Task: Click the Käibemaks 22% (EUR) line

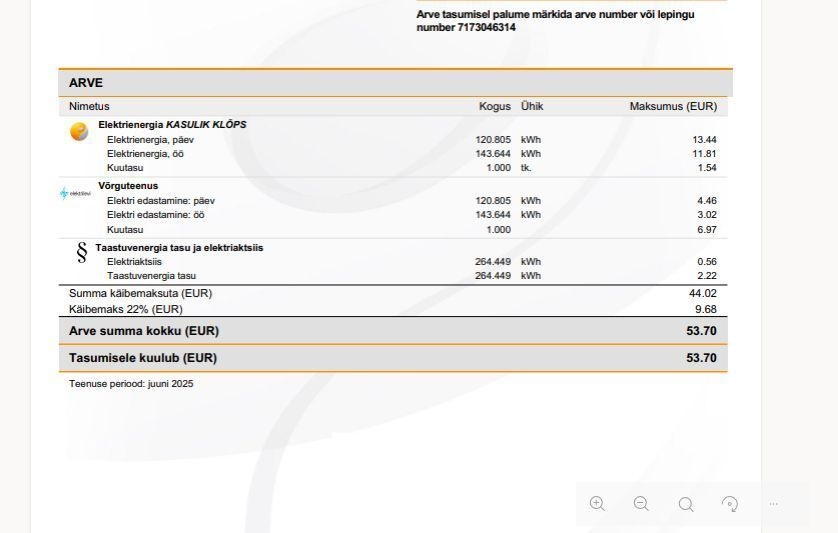Action: click(393, 309)
